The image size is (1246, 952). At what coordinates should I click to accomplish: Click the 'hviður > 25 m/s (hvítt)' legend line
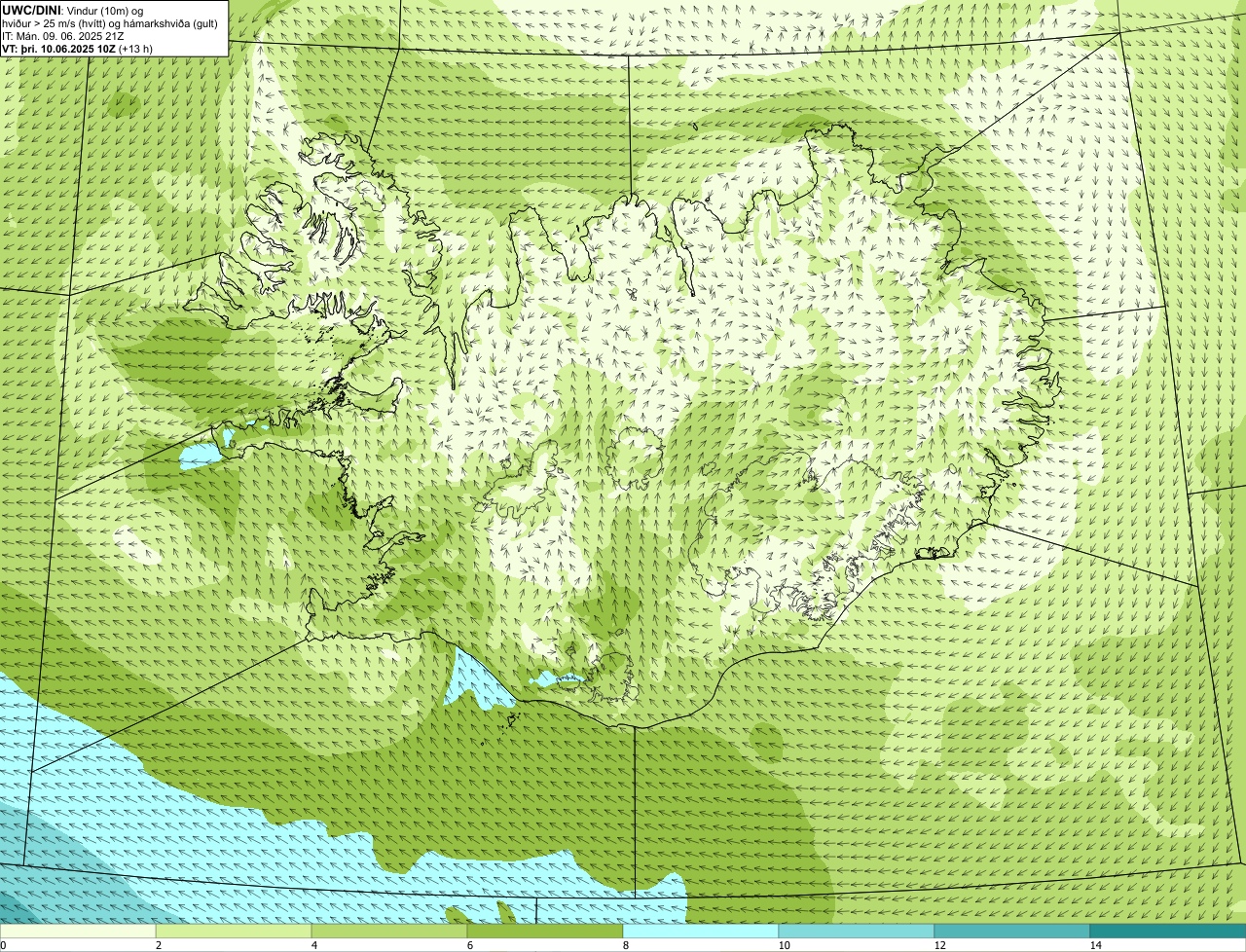[59, 22]
